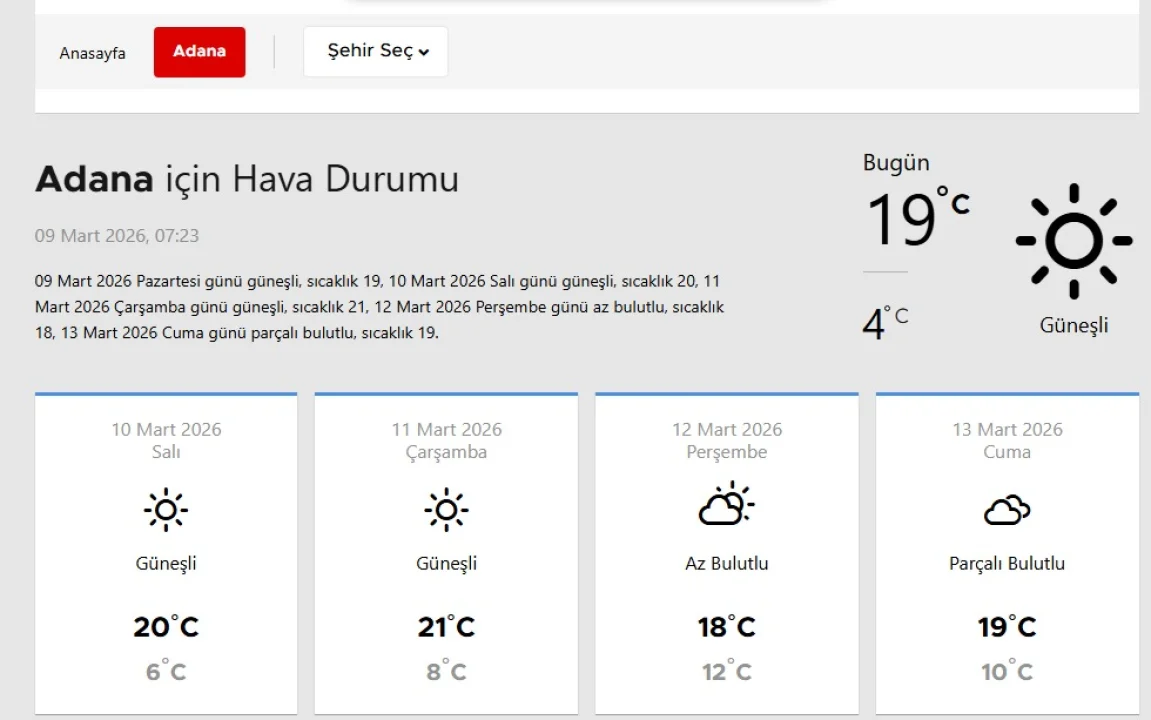Click the partly sunny icon on Perşembe card

coord(726,505)
